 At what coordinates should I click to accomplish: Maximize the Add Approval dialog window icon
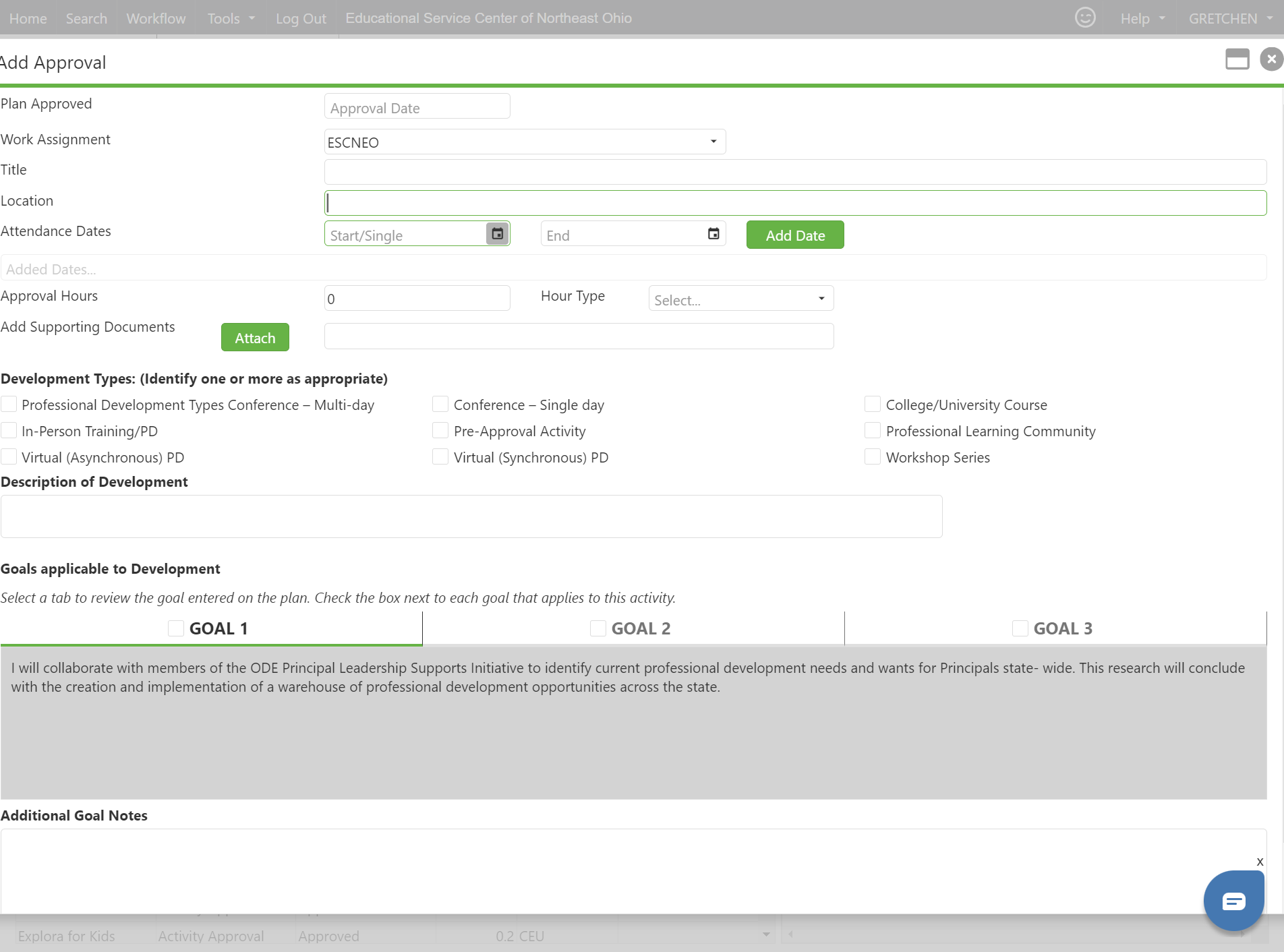tap(1237, 59)
